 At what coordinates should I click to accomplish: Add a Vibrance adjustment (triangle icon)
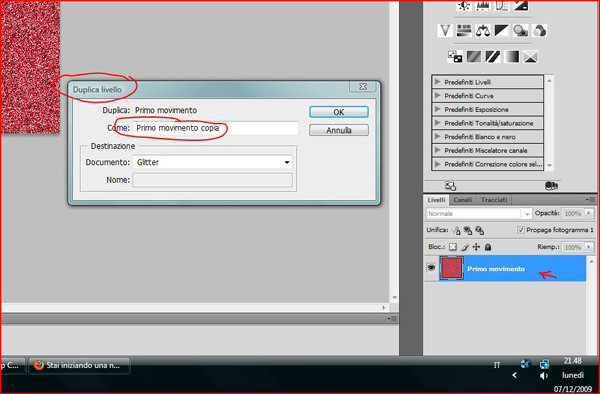pyautogui.click(x=445, y=31)
